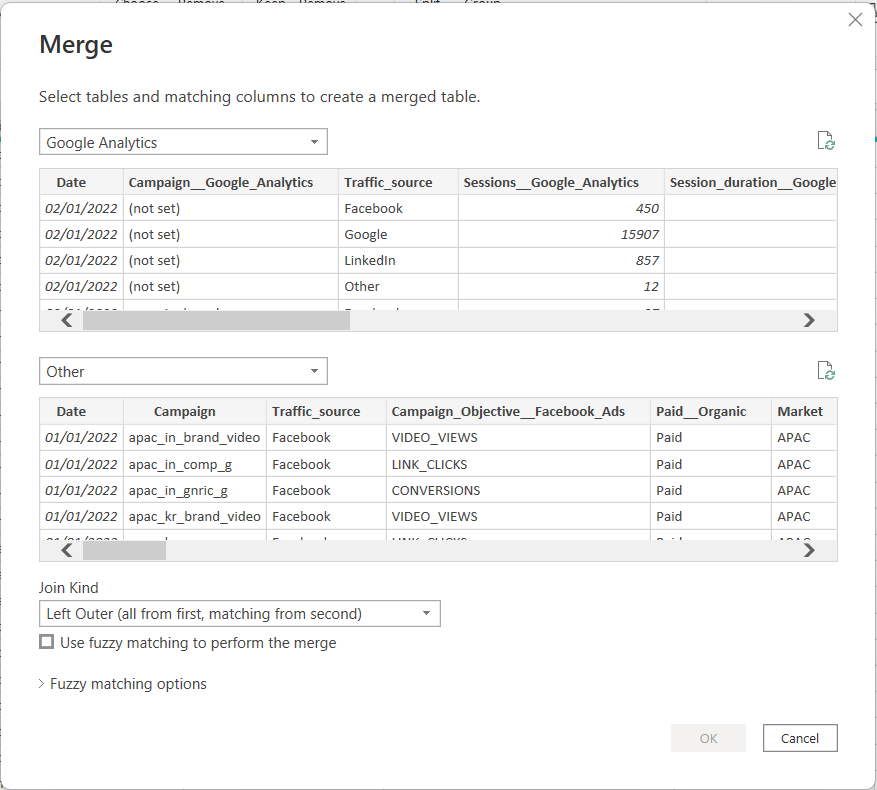The width and height of the screenshot is (877, 790).
Task: Select Campaign_Objective__Facebook_Ads column header
Action: 518,412
